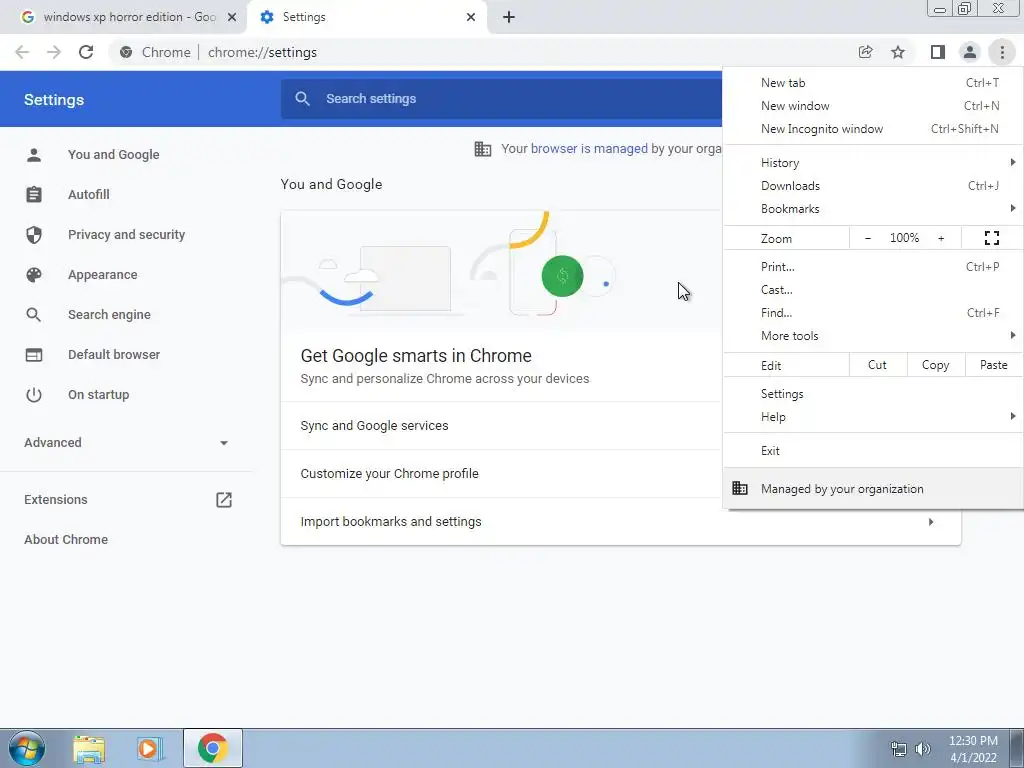Click Managed by your organization menu entry
Image resolution: width=1024 pixels, height=768 pixels.
tap(872, 488)
